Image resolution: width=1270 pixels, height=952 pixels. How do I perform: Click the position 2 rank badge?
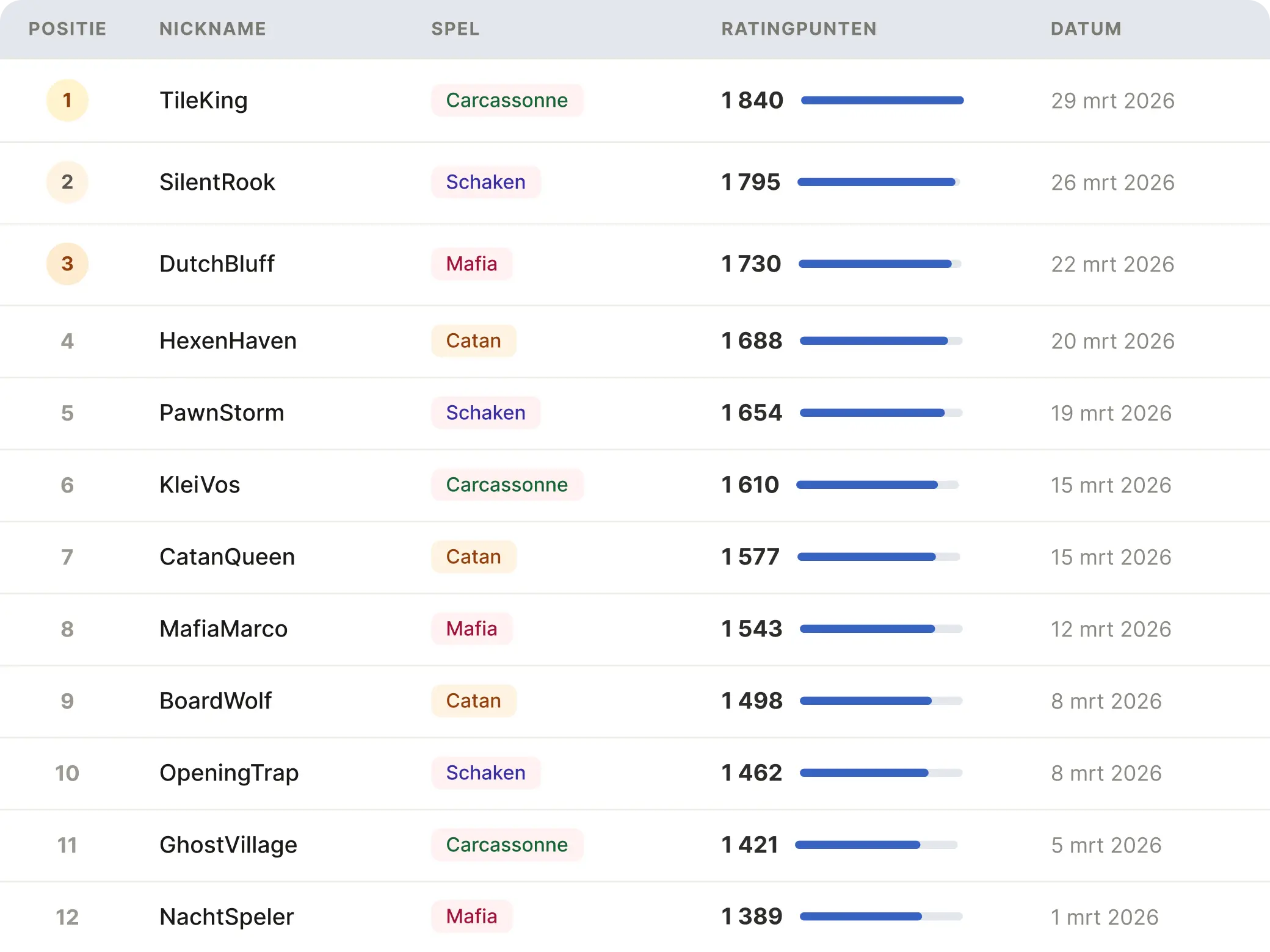[67, 182]
